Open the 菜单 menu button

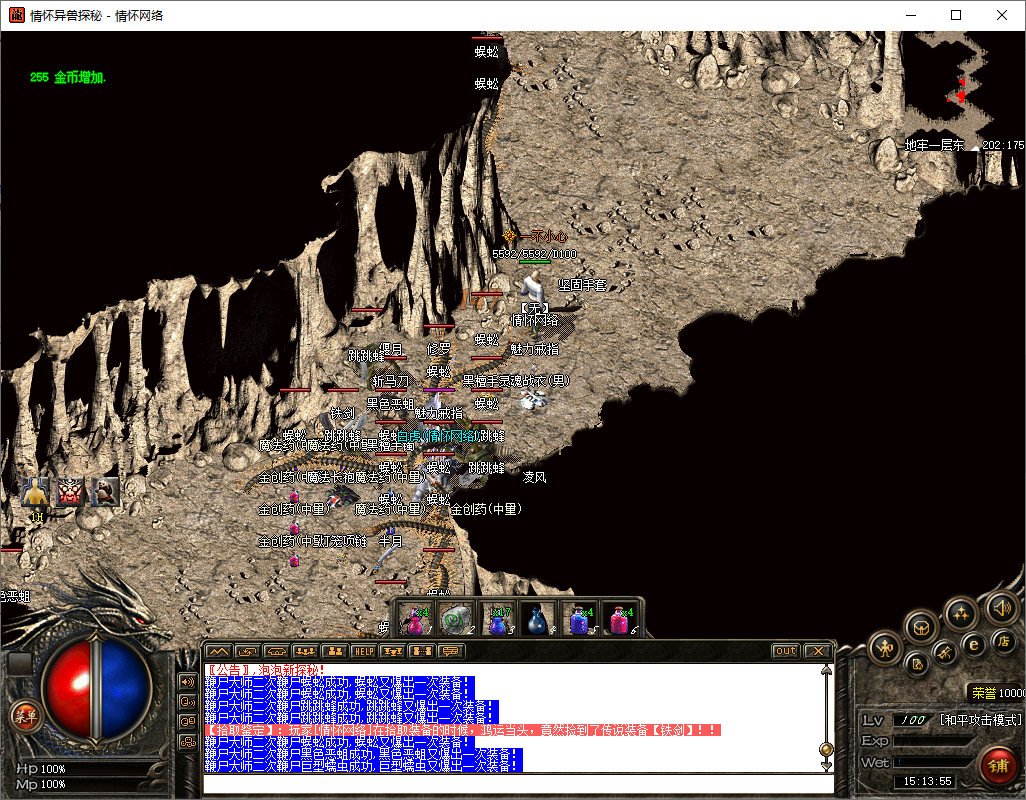click(26, 717)
